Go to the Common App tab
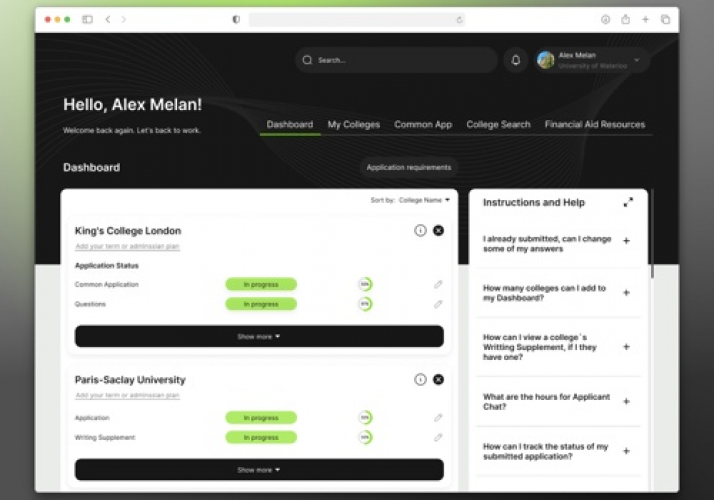 point(423,124)
